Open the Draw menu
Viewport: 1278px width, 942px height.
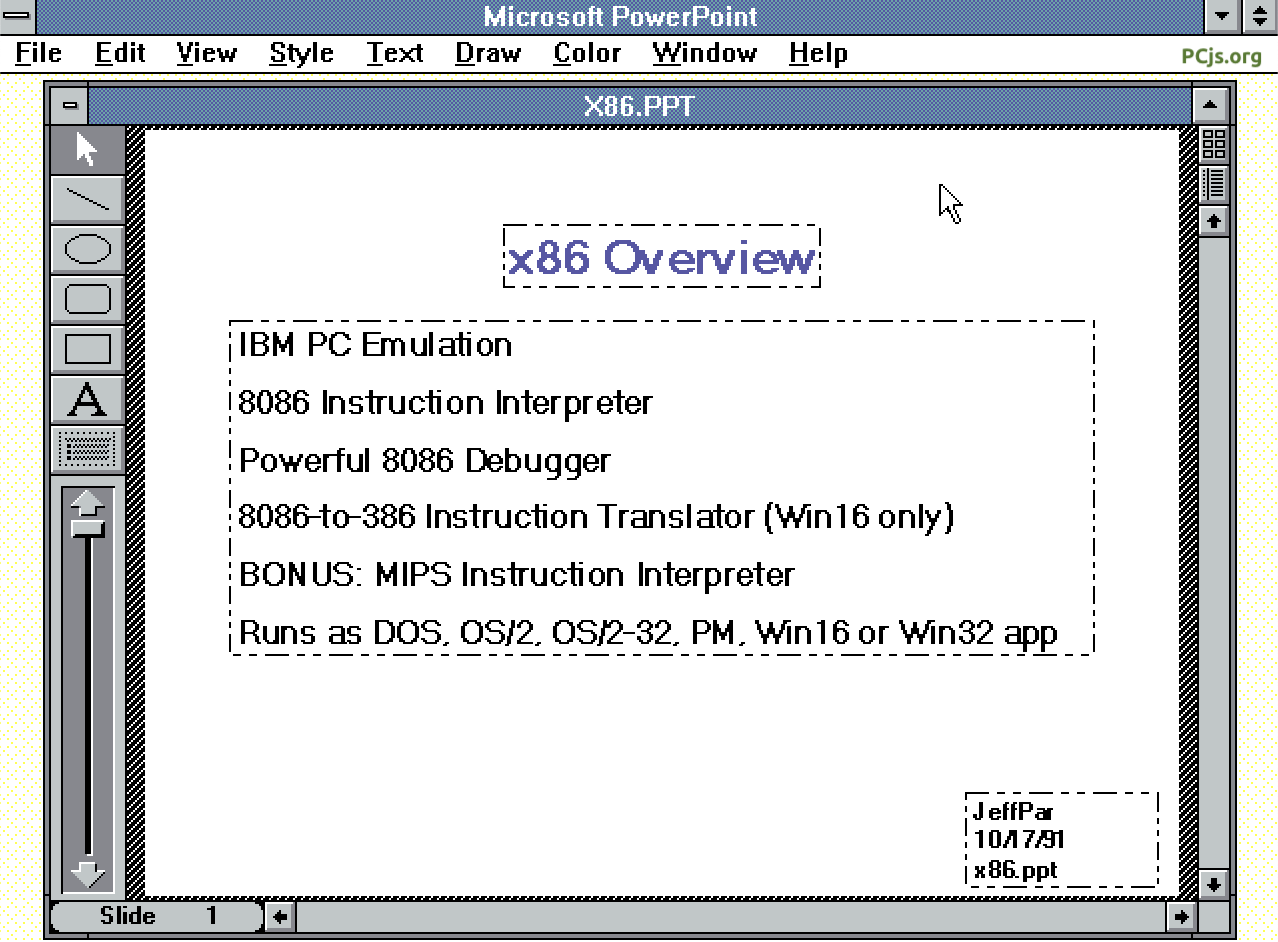pos(487,53)
